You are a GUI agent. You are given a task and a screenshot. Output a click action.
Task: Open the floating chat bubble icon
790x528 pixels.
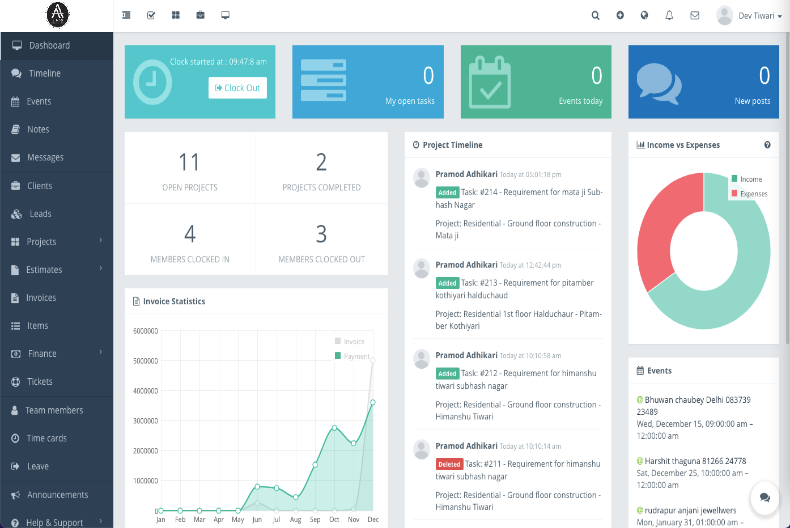pos(764,497)
